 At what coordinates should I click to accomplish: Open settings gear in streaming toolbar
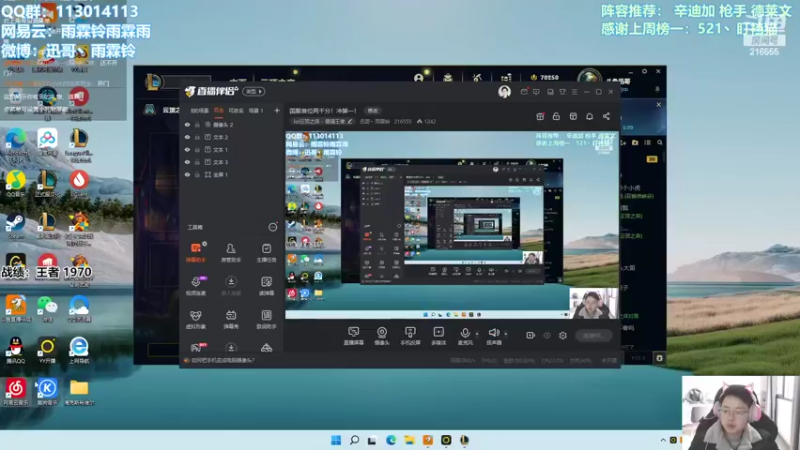click(563, 335)
